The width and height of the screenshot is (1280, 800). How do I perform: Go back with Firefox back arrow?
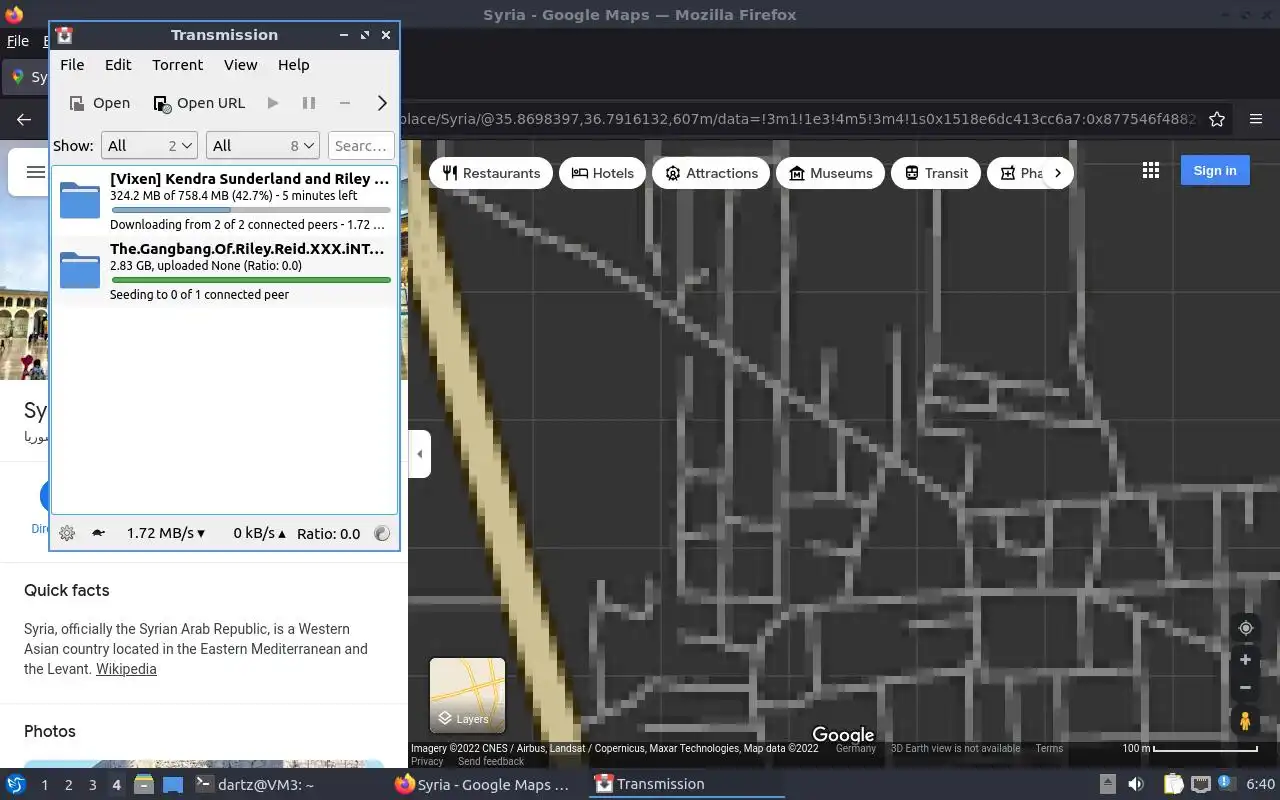pos(24,120)
